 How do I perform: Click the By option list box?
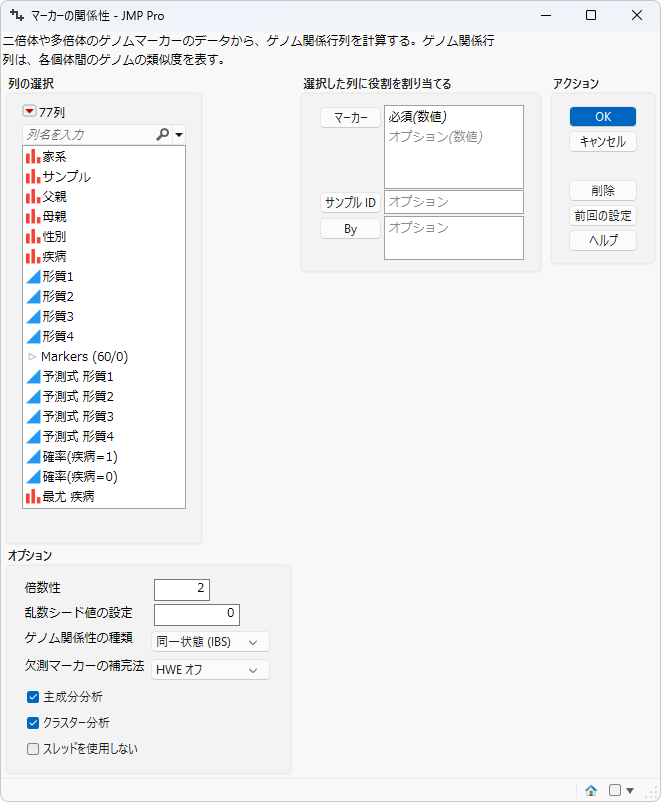(454, 238)
